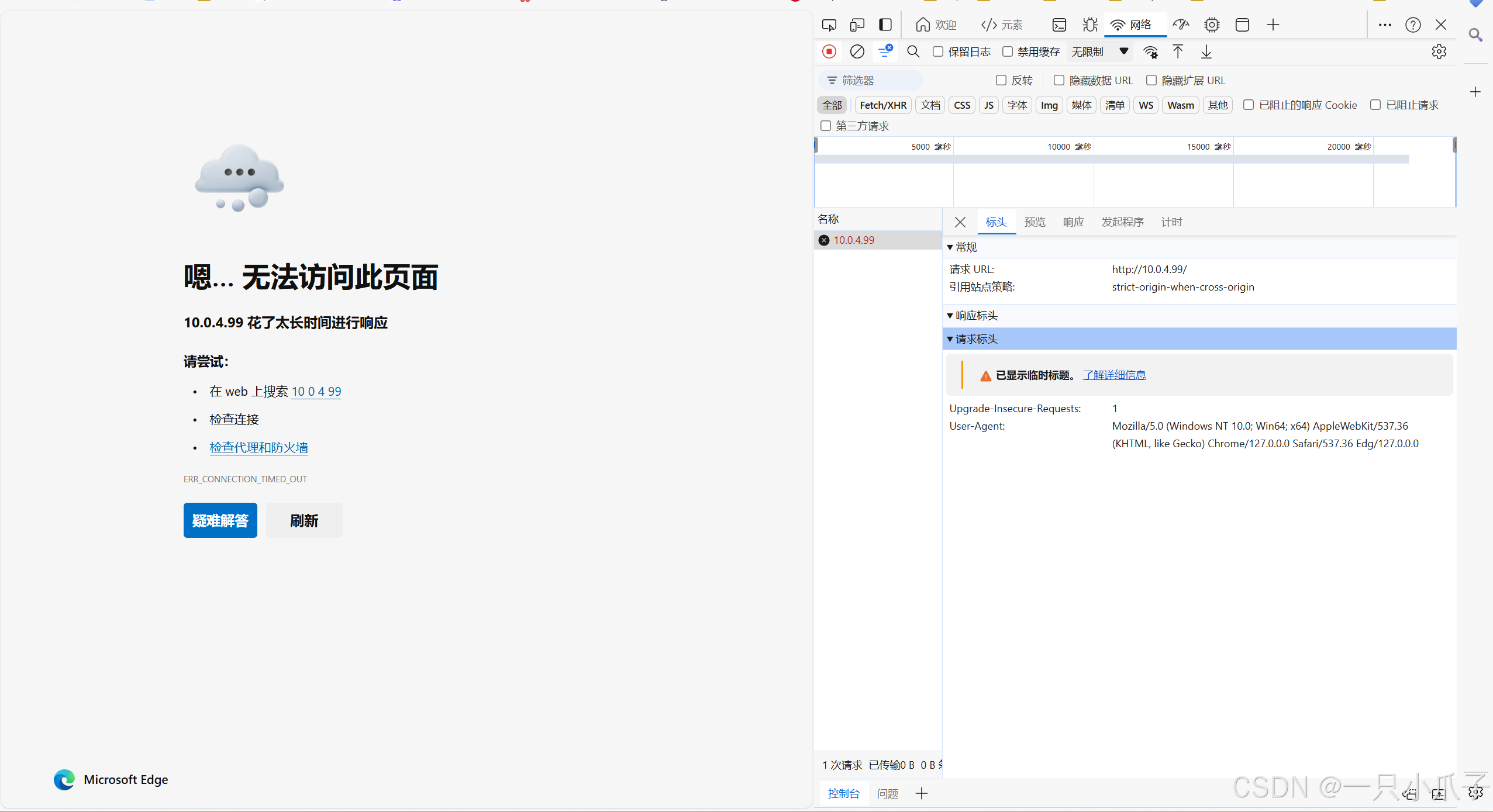
Task: Click the inspect element picker icon
Action: [x=829, y=25]
